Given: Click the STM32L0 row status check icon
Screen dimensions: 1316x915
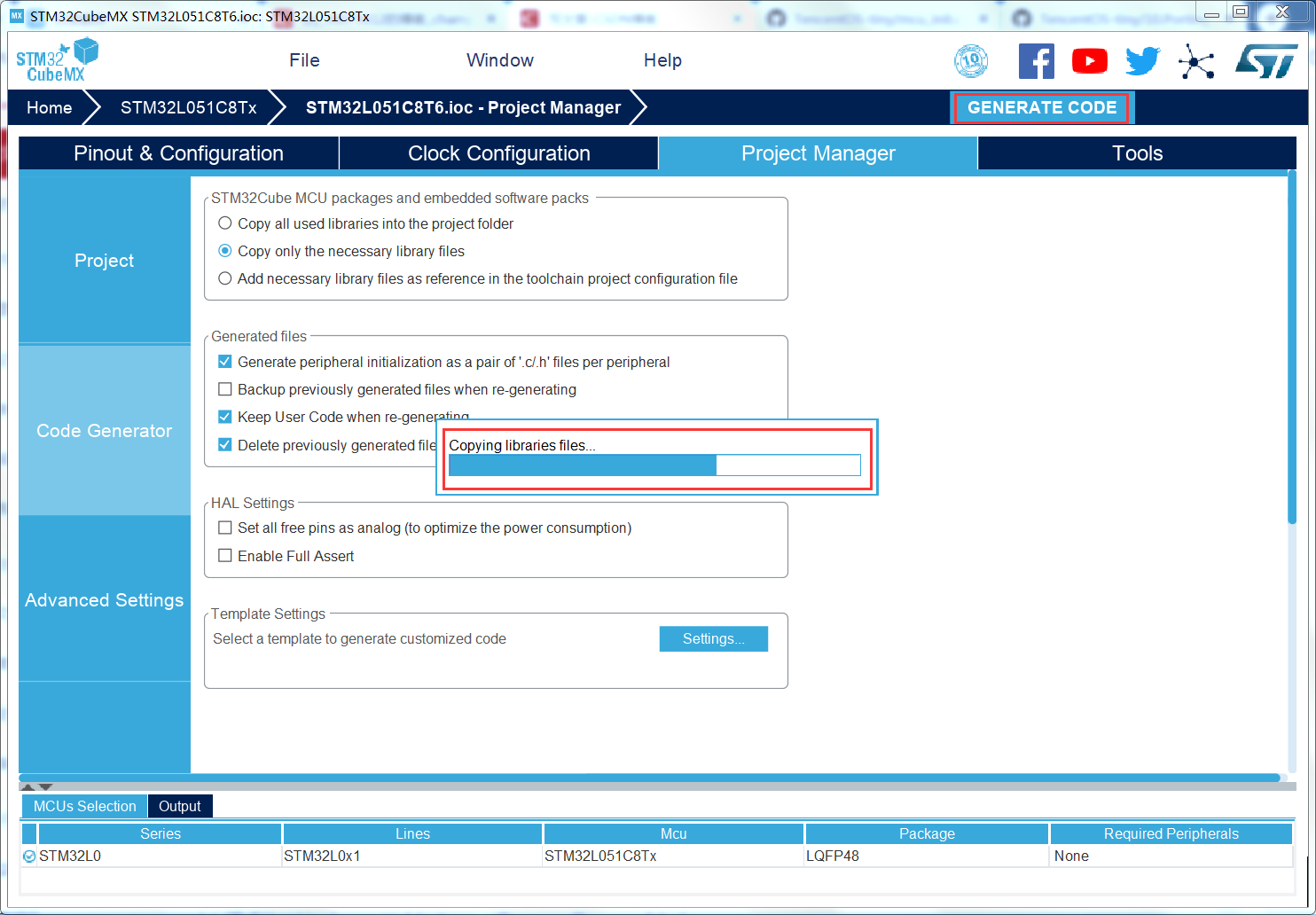Looking at the screenshot, I should click(x=29, y=856).
